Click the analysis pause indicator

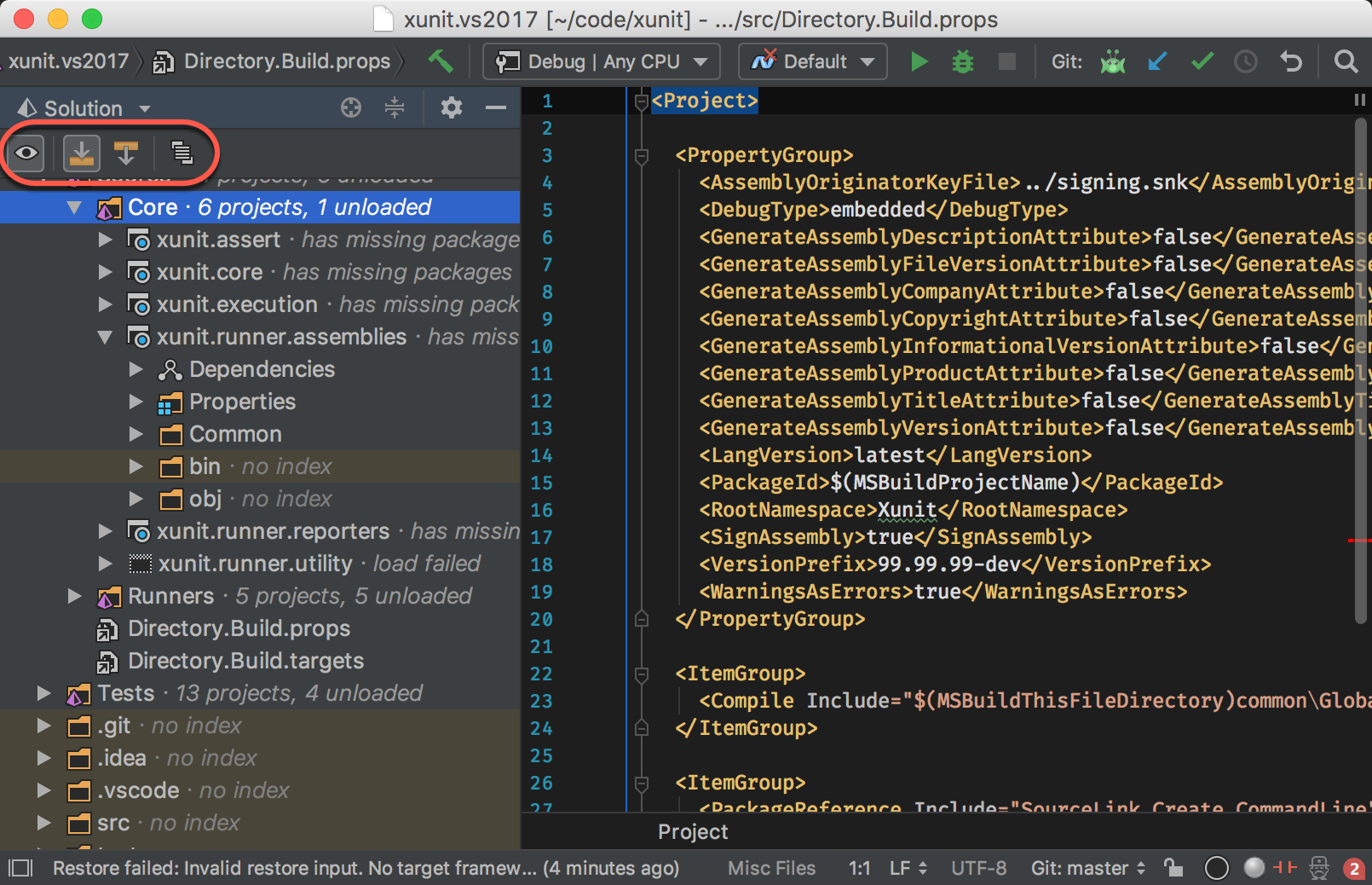pyautogui.click(x=1359, y=100)
